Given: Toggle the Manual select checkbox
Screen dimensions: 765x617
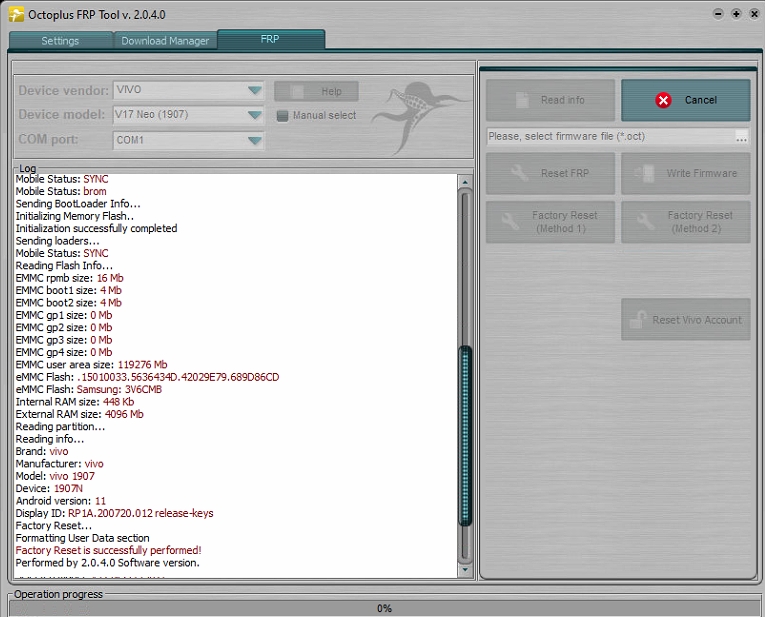Looking at the screenshot, I should pyautogui.click(x=282, y=116).
